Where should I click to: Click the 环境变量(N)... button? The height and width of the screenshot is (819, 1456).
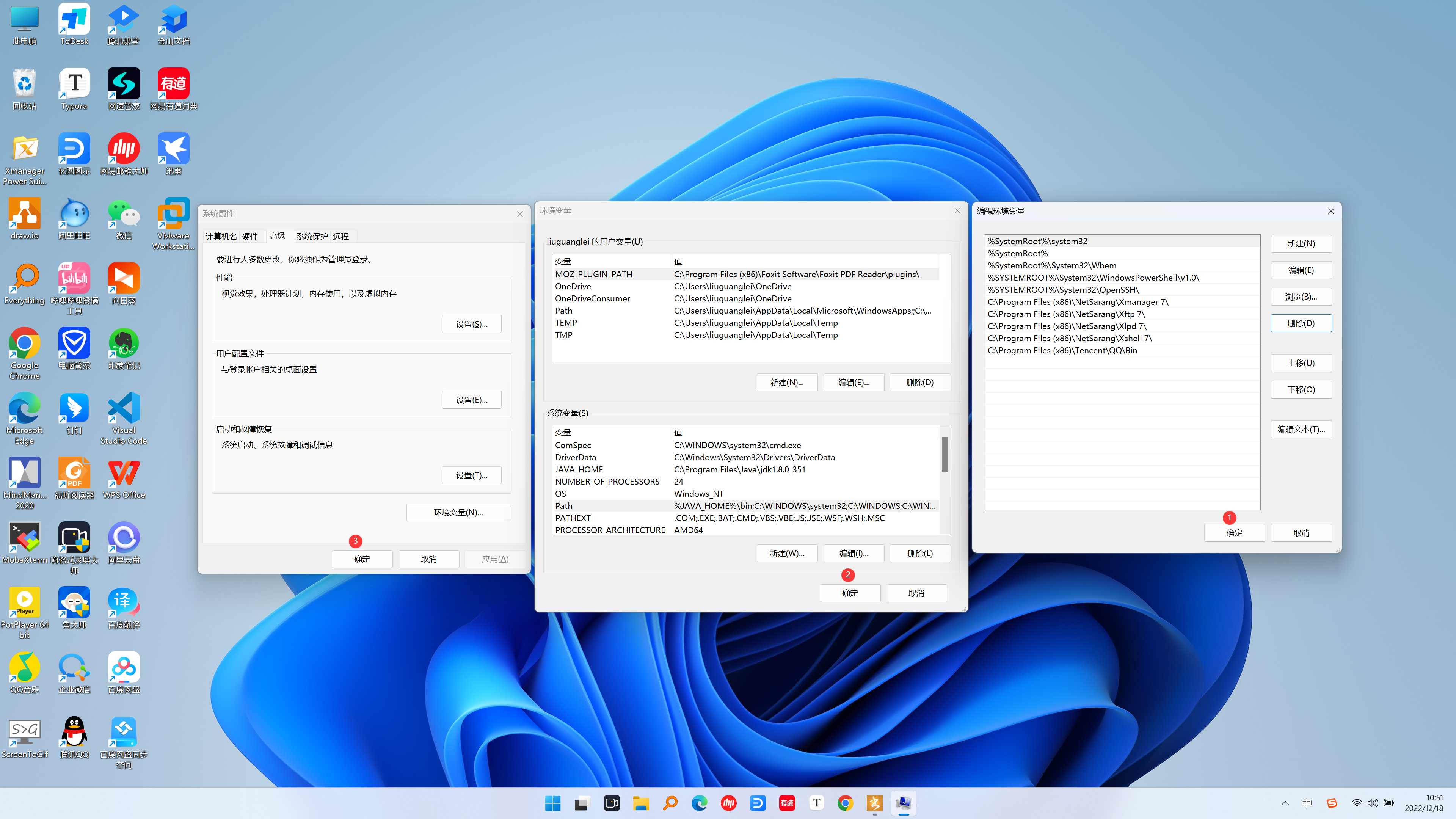tap(458, 512)
